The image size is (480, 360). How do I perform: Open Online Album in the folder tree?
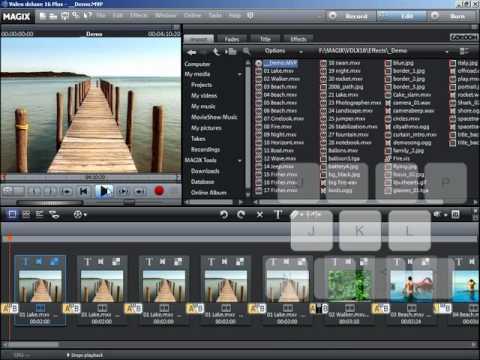click(x=209, y=193)
